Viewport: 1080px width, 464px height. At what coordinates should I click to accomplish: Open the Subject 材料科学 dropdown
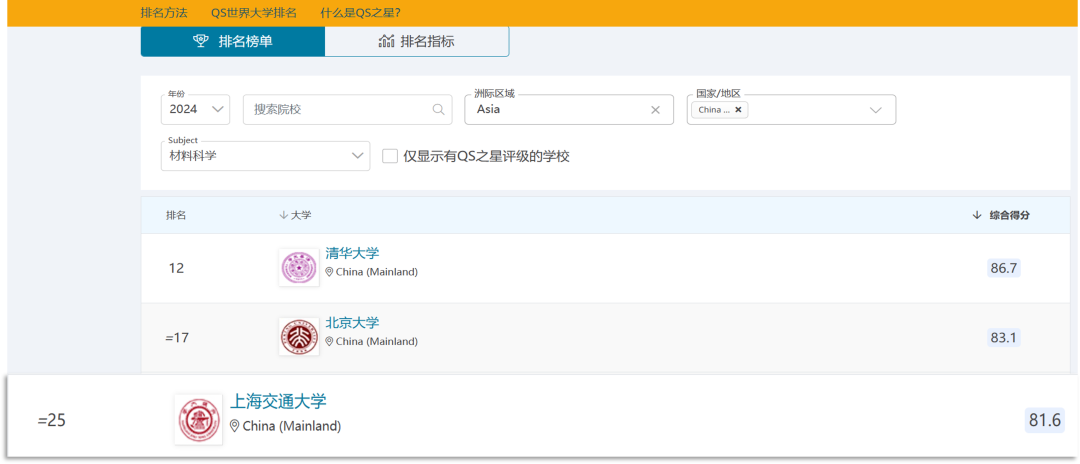(265, 156)
